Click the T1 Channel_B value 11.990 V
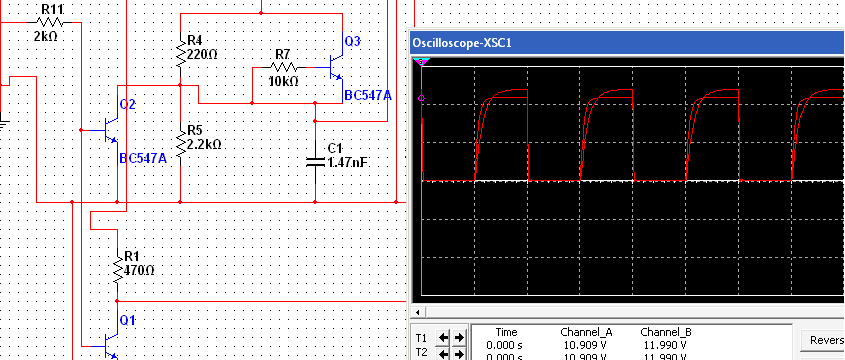845x360 pixels. coord(665,344)
